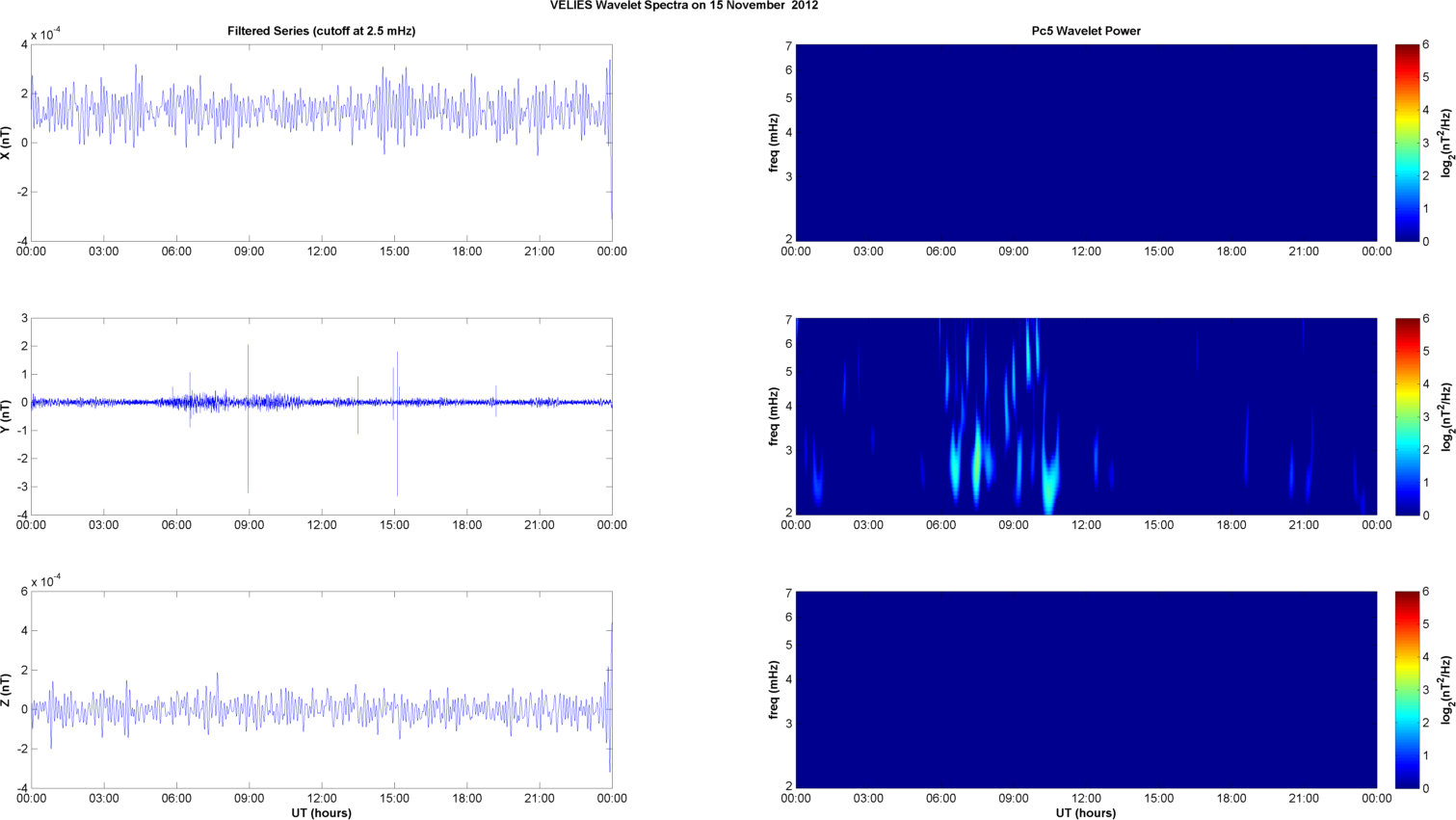1456x820 pixels.
Task: Click the 'Z (nT)' axis label
Action: pyautogui.click(x=7, y=690)
